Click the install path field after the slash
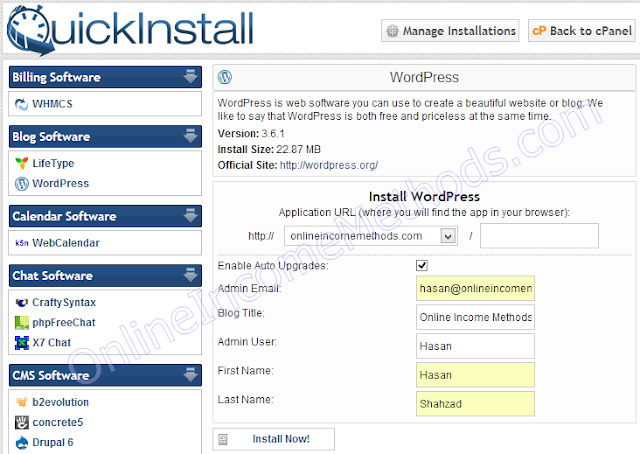Screen dimensions: 640x454 539,236
